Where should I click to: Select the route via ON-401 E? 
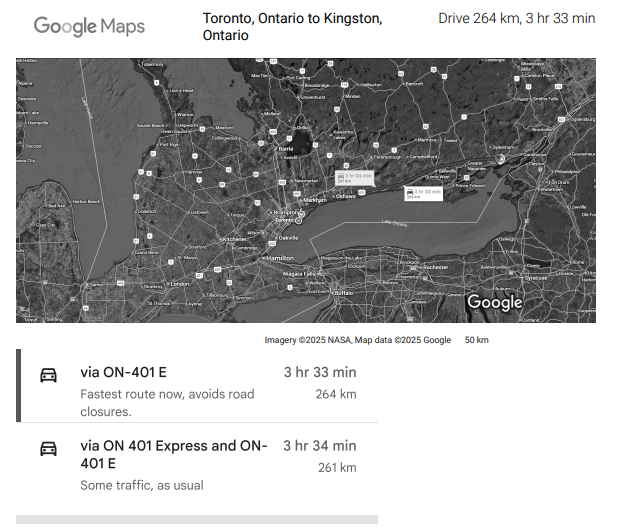point(197,386)
